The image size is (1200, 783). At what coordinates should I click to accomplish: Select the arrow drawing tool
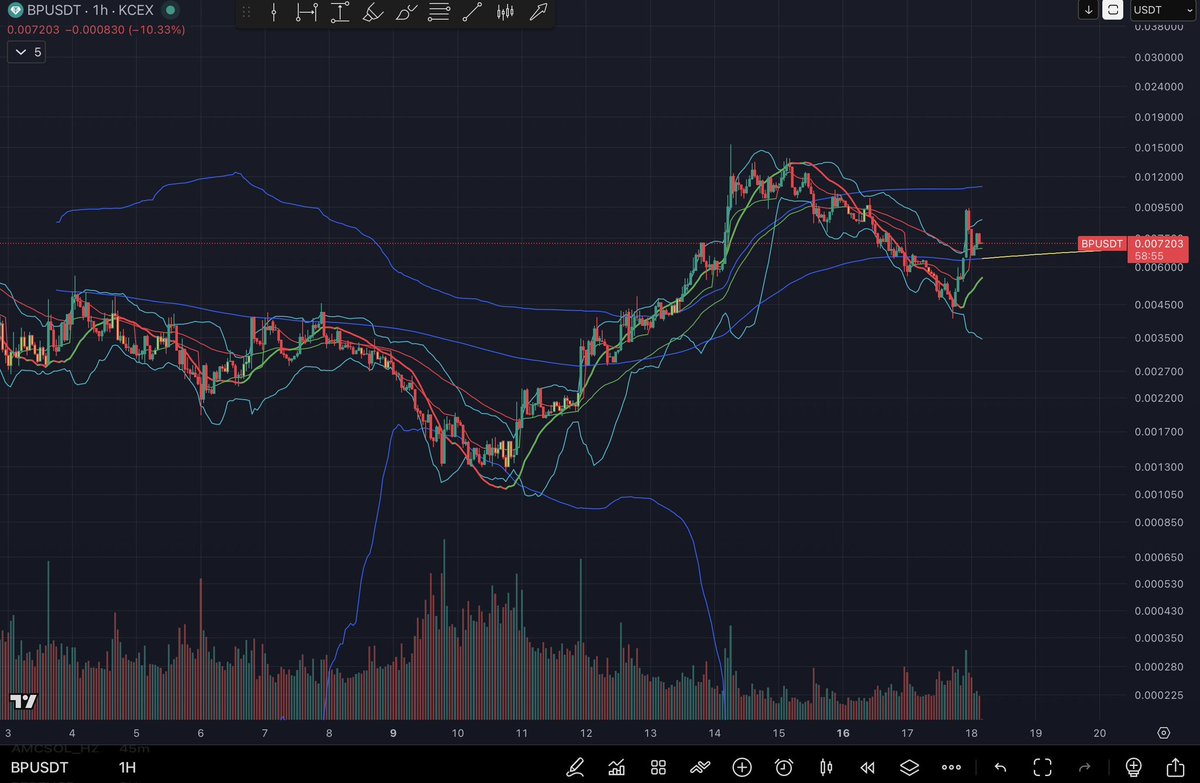pos(538,13)
